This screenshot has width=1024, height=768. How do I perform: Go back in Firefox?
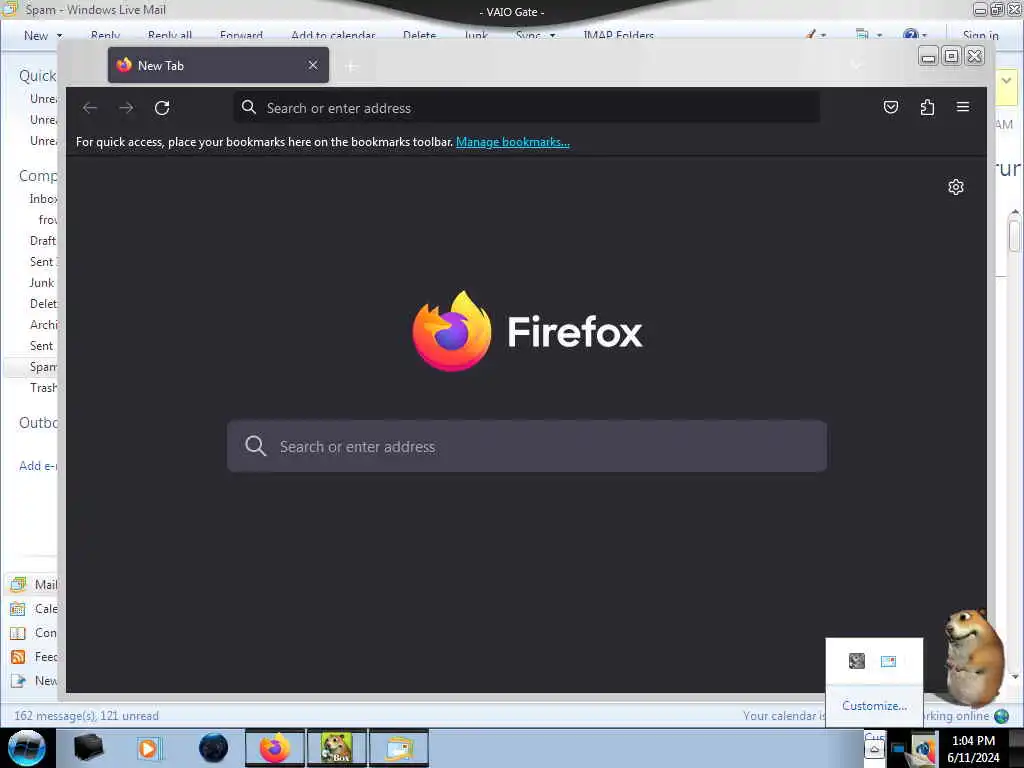[x=90, y=108]
